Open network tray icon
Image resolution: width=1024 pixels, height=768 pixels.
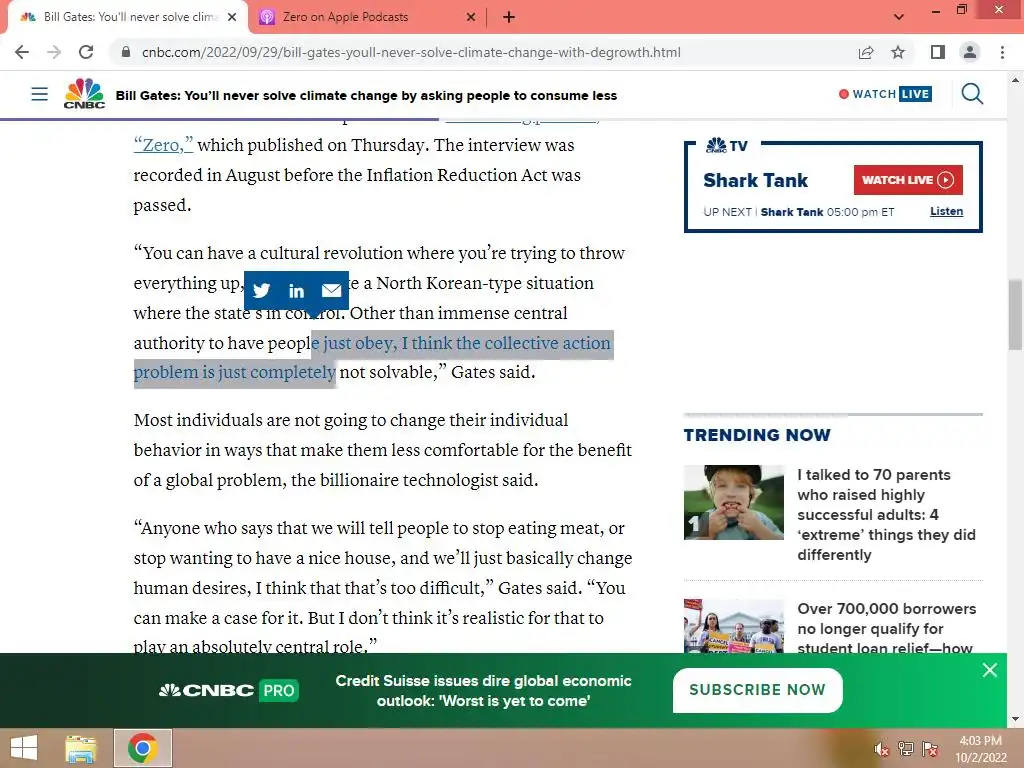(906, 749)
